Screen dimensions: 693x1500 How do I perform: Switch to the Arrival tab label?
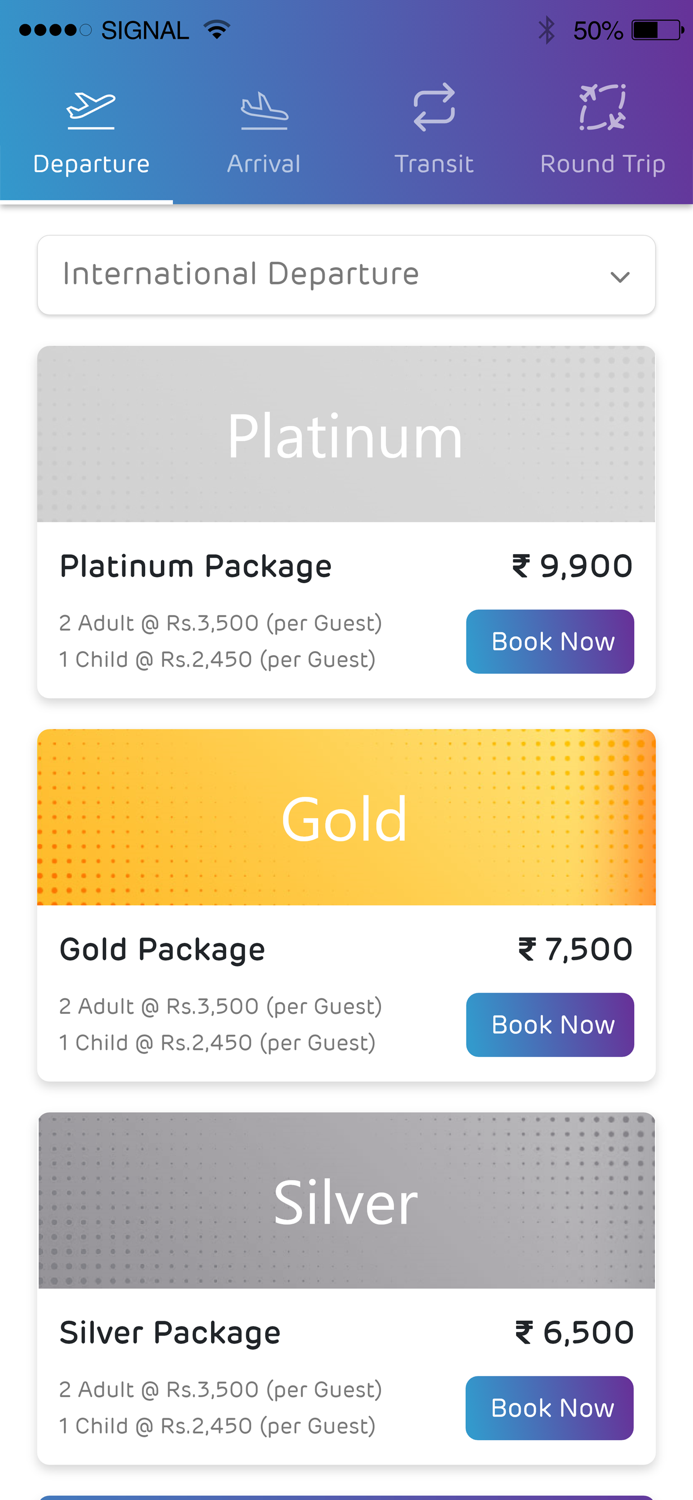(x=264, y=164)
